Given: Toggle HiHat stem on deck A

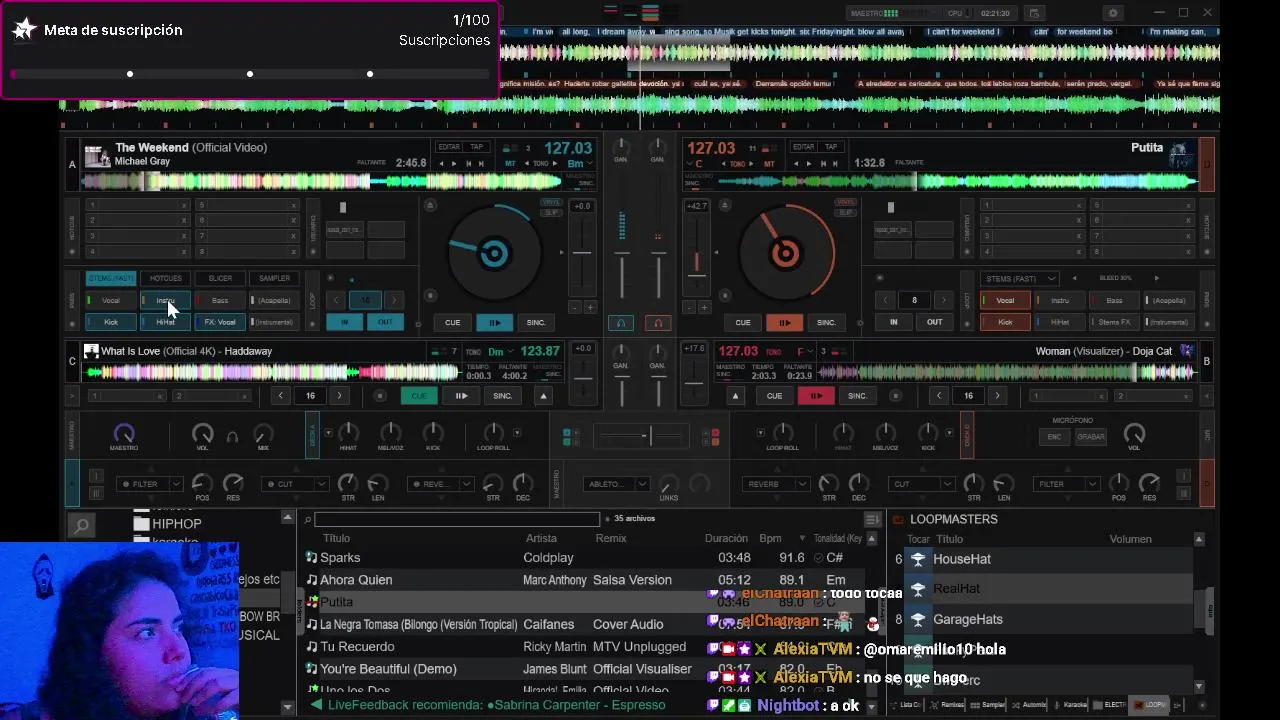Looking at the screenshot, I should (165, 322).
